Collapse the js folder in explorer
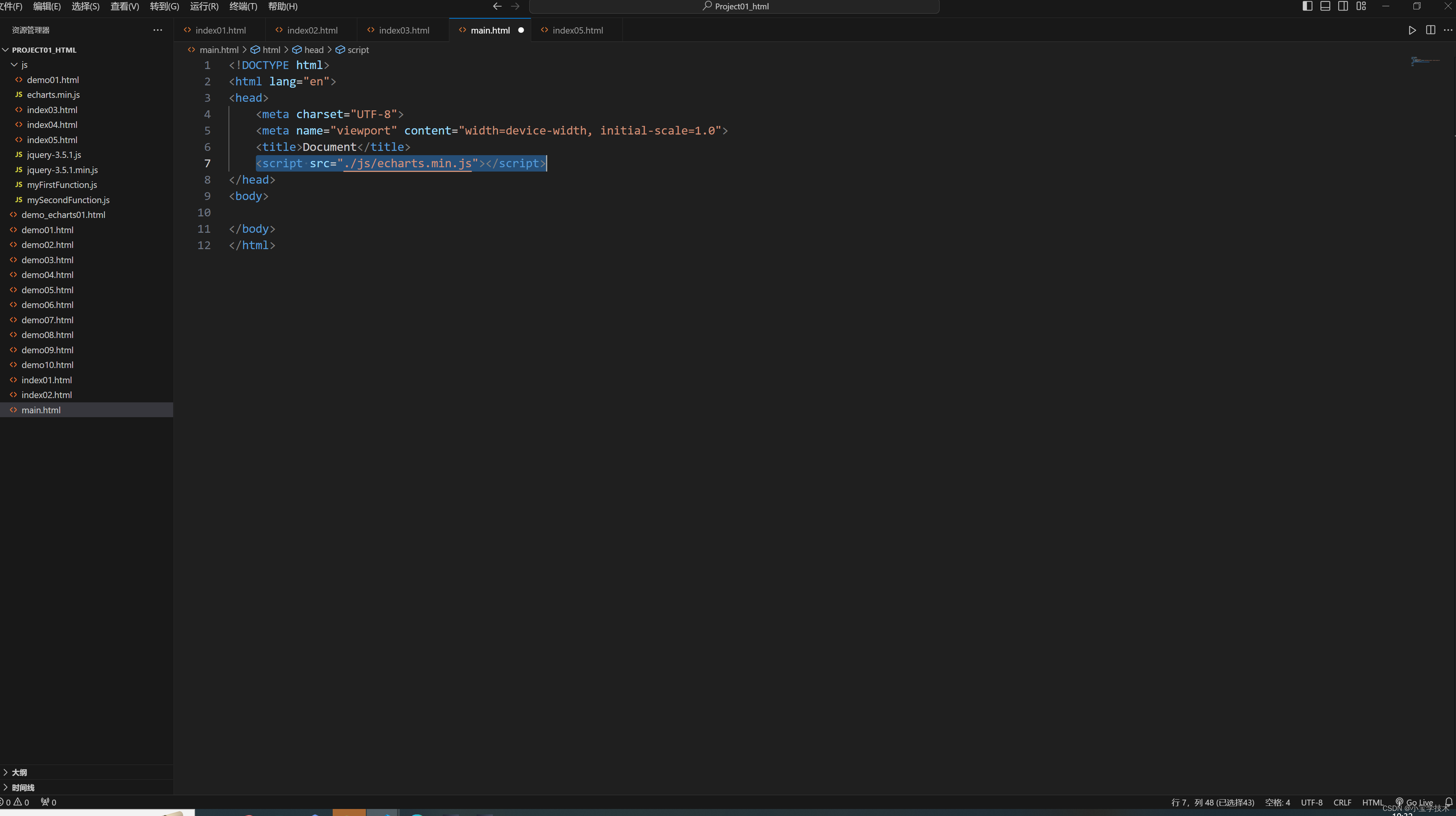 tap(15, 65)
